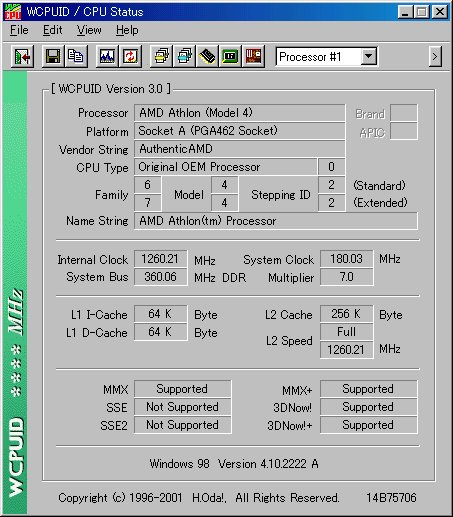Viewport: 453px width, 517px height.
Task: Click the L2 Speed 1260.21 MHz value
Action: pyautogui.click(x=346, y=350)
